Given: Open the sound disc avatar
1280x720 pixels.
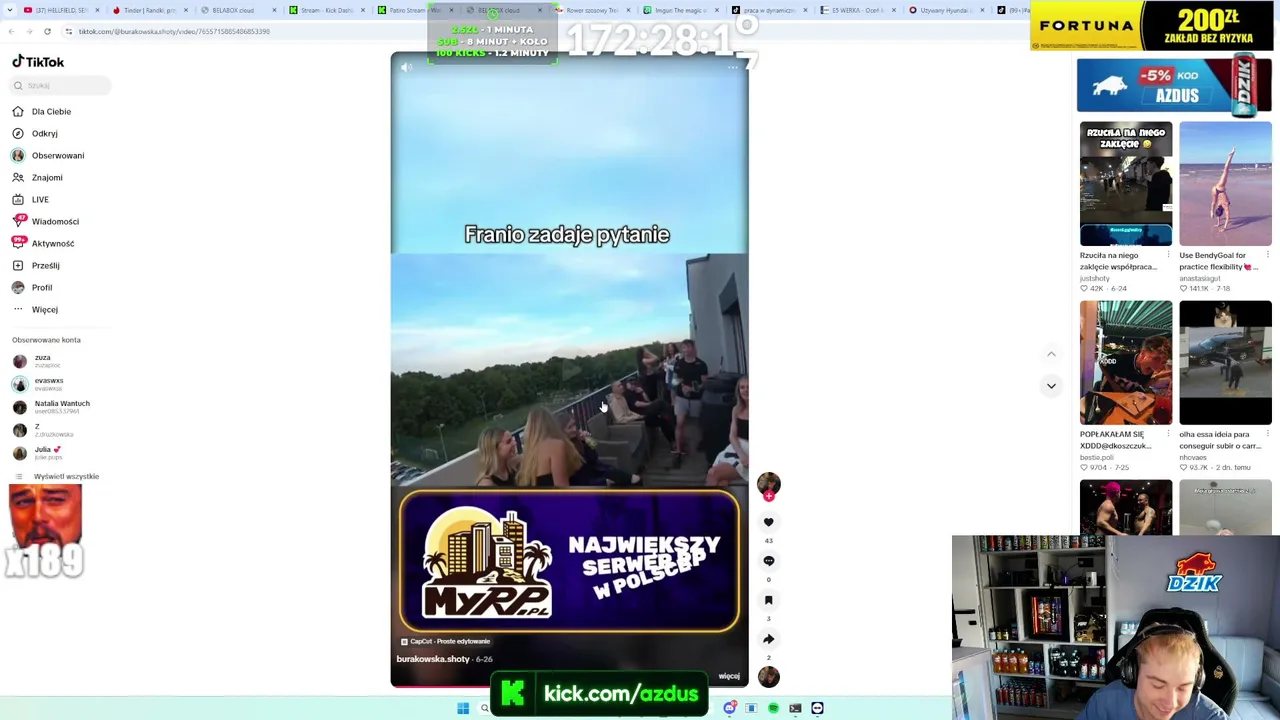Looking at the screenshot, I should 768,677.
